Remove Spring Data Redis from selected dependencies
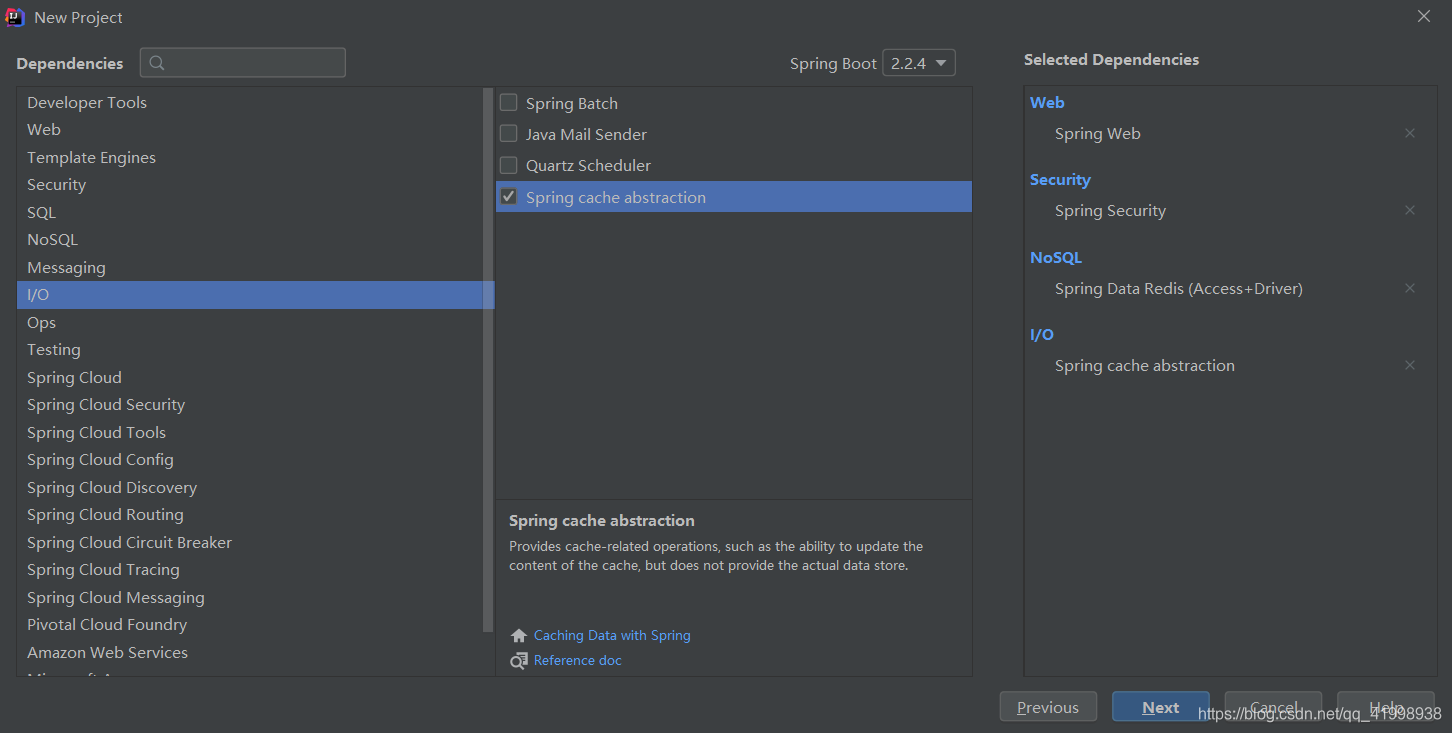This screenshot has height=733, width=1452. click(1410, 288)
